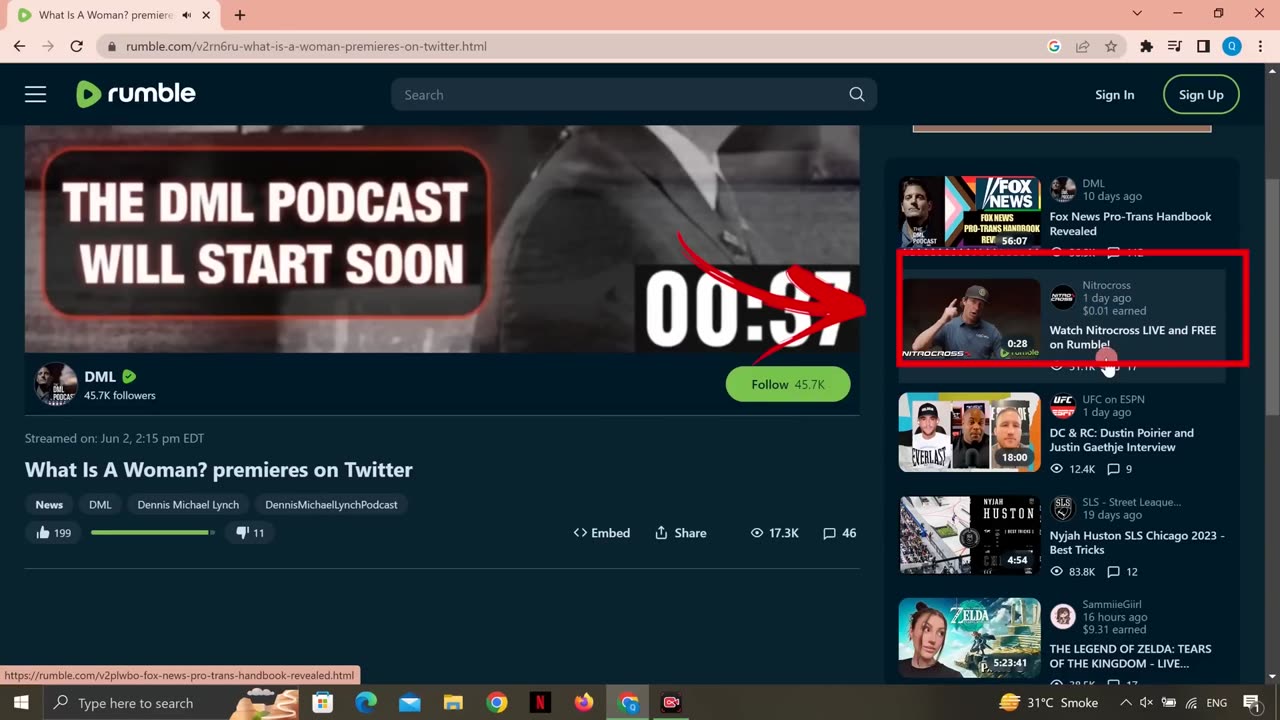Open the Embed option

tap(601, 533)
